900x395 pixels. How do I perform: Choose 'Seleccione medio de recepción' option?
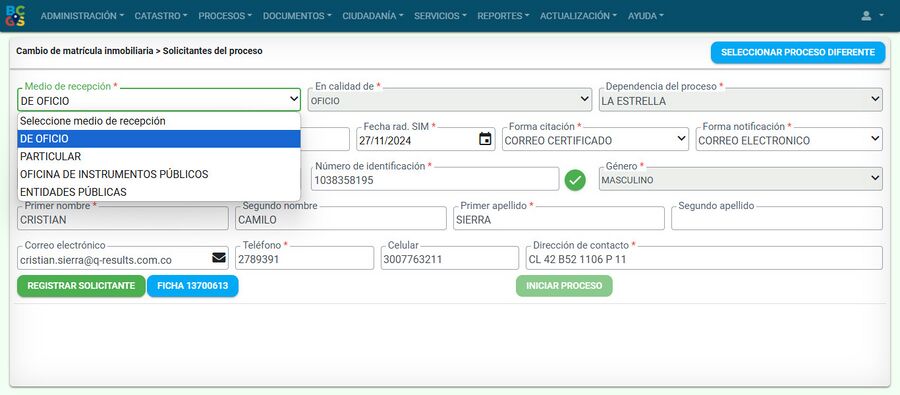159,121
